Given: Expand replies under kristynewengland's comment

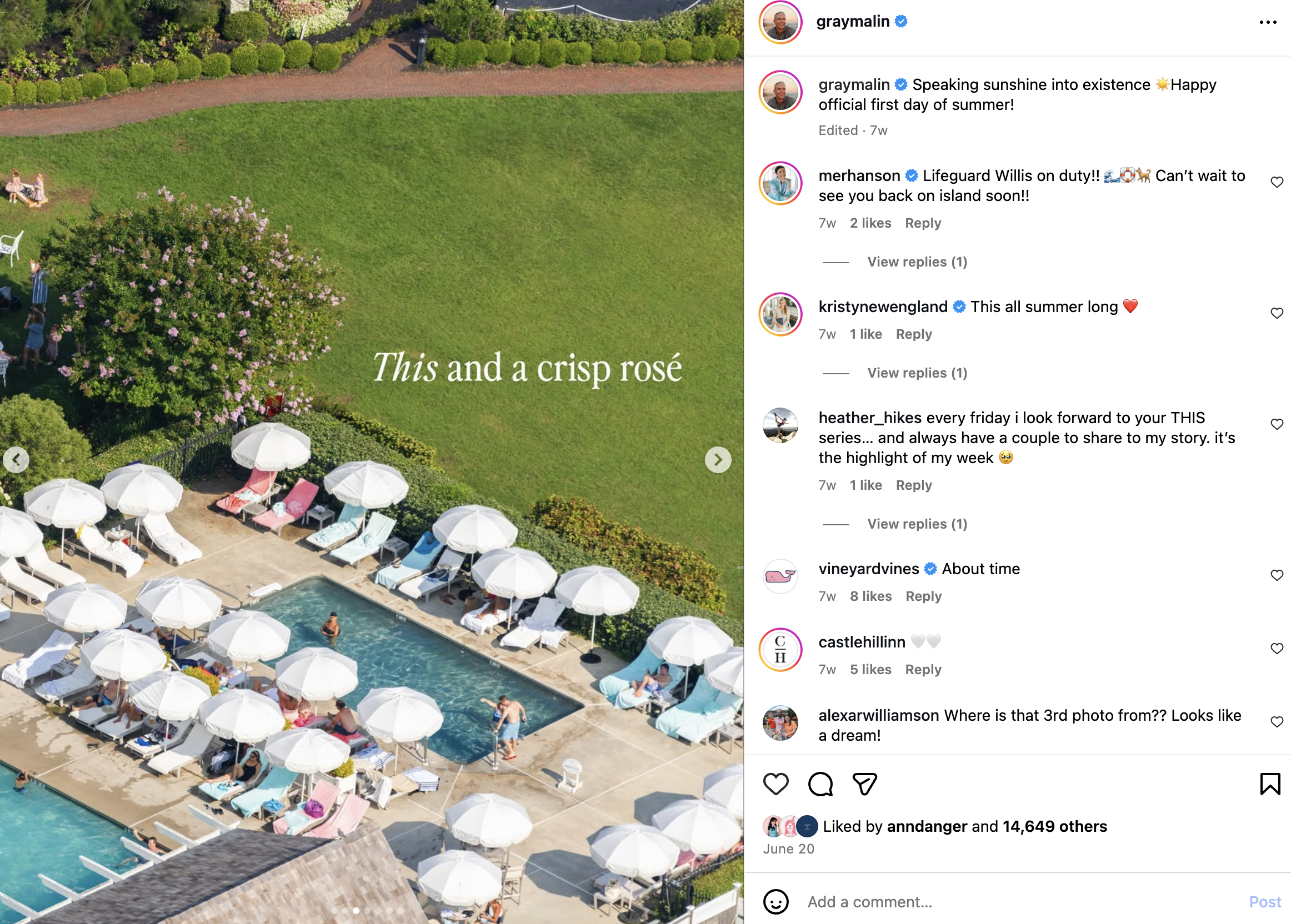Looking at the screenshot, I should (x=917, y=373).
